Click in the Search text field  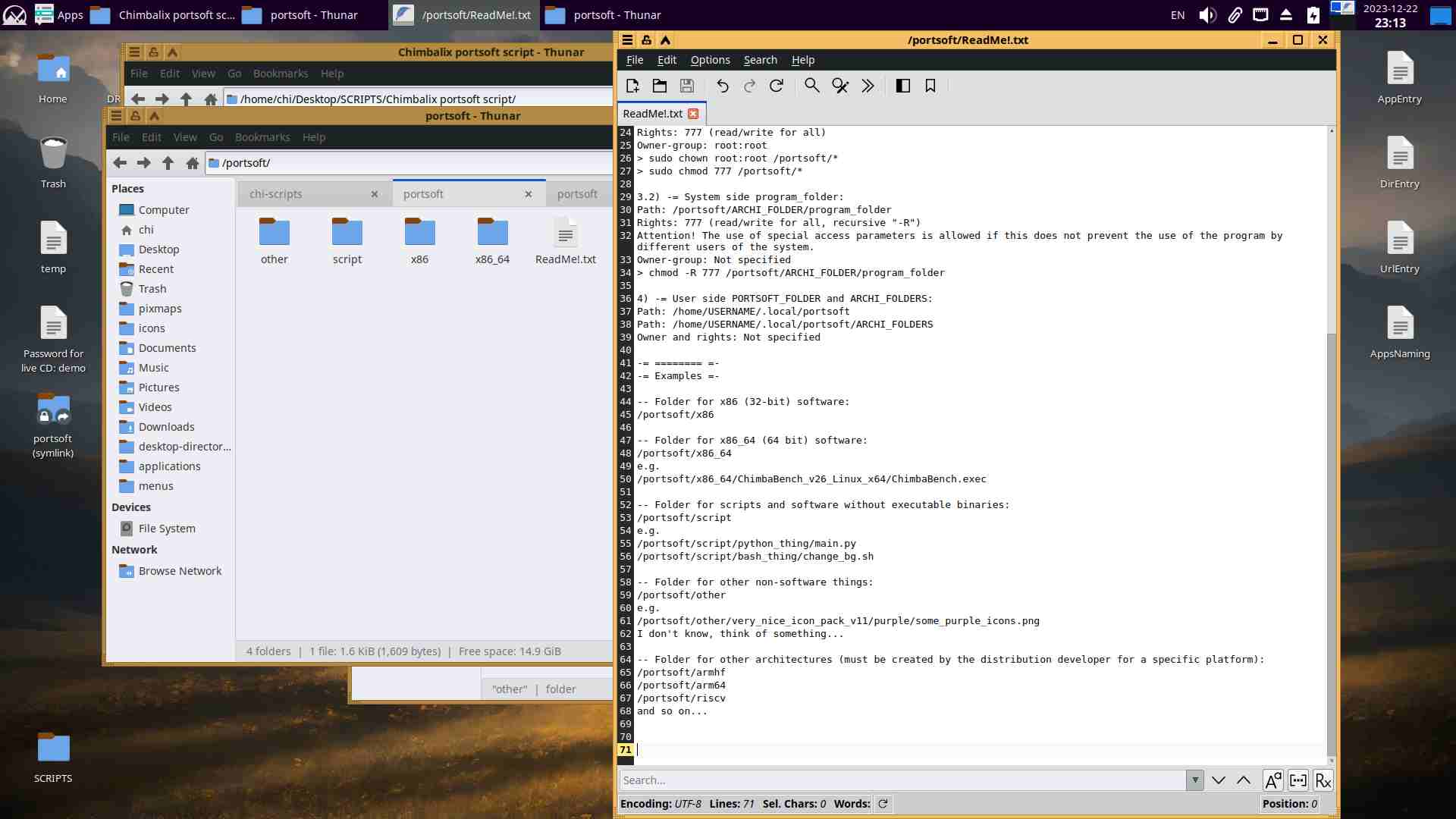(902, 780)
